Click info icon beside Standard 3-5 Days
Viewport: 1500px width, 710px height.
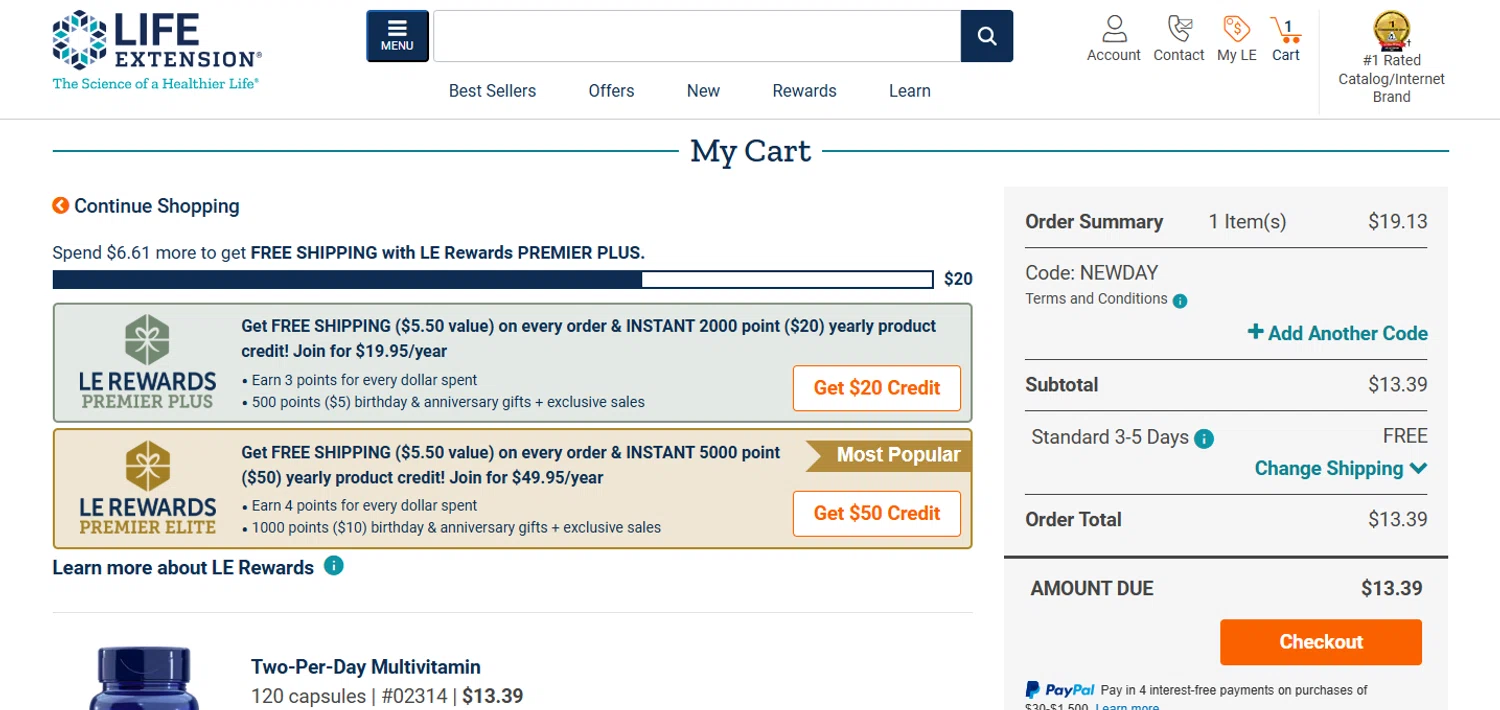point(1204,438)
